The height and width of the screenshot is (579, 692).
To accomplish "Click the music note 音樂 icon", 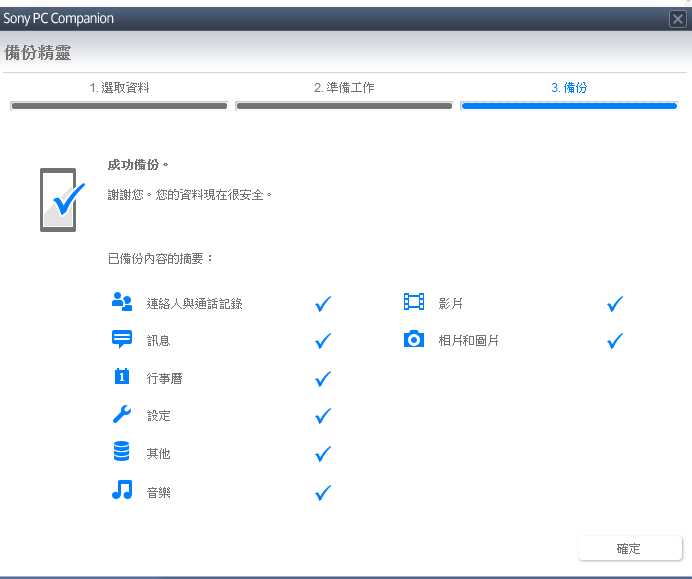I will [x=122, y=489].
